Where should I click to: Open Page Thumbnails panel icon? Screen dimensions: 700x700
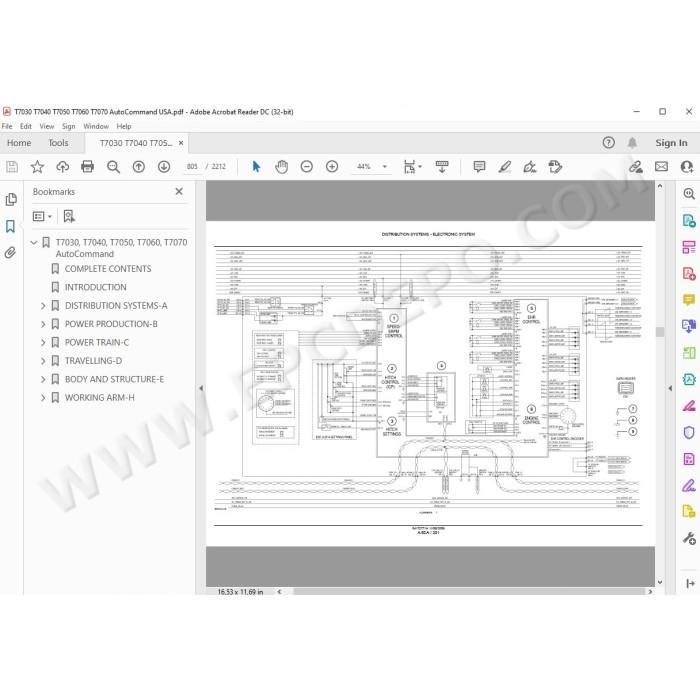click(11, 200)
